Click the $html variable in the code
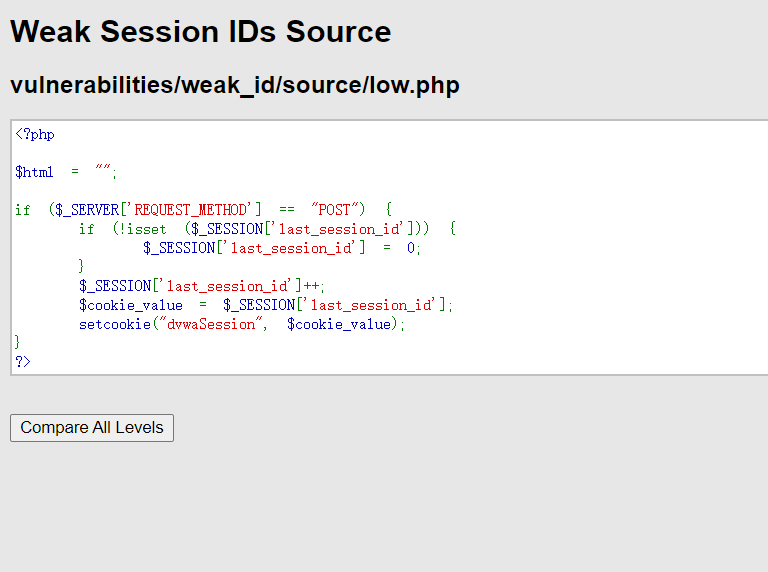768x572 pixels. [x=35, y=172]
